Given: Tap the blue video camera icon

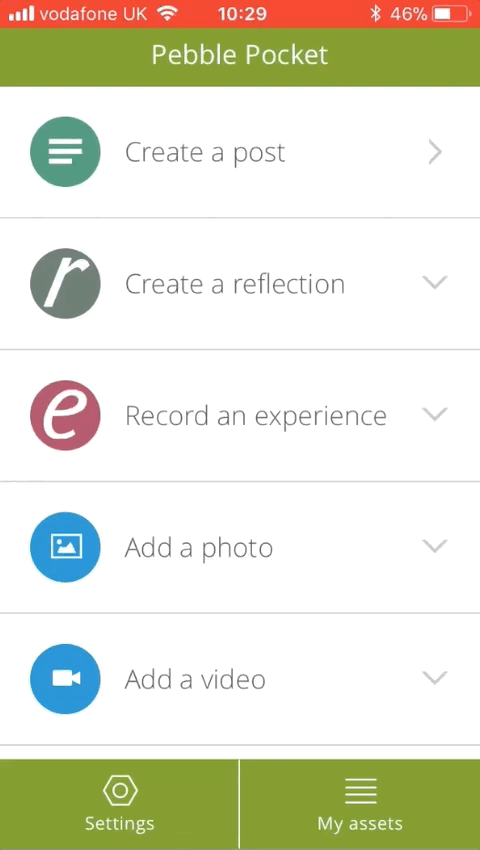Looking at the screenshot, I should pyautogui.click(x=65, y=679).
